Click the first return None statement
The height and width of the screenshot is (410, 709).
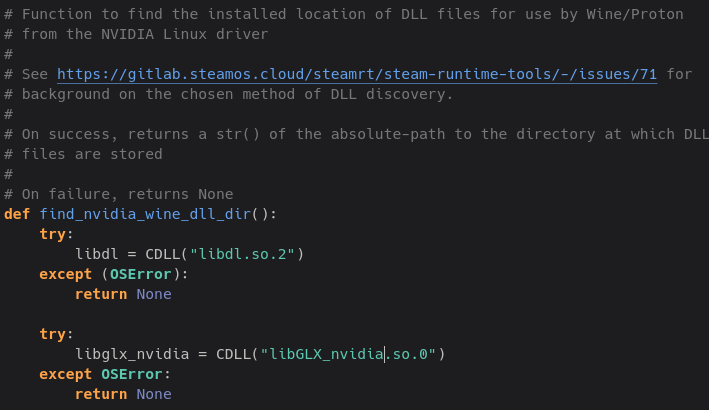click(x=122, y=294)
